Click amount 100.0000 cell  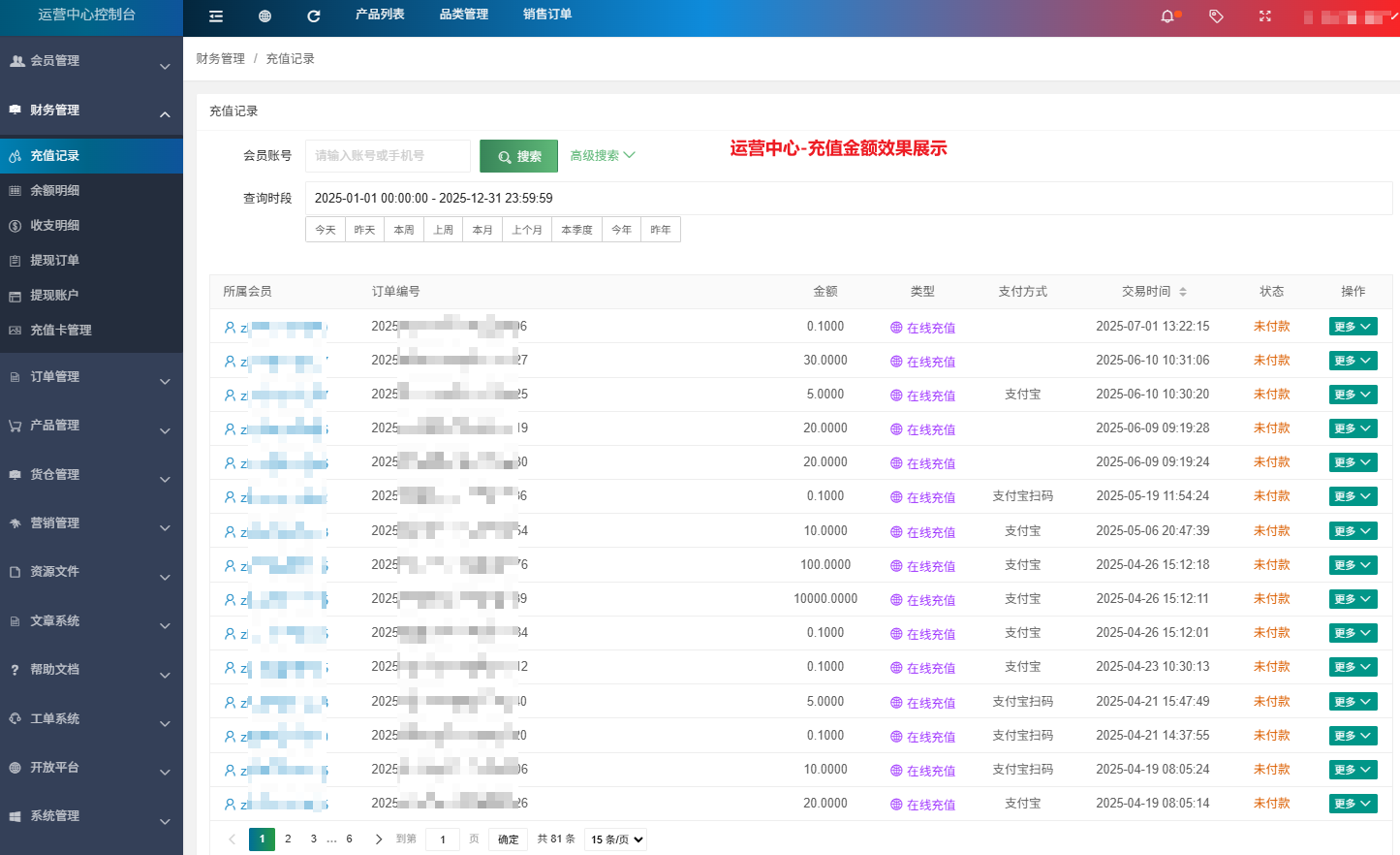click(825, 565)
